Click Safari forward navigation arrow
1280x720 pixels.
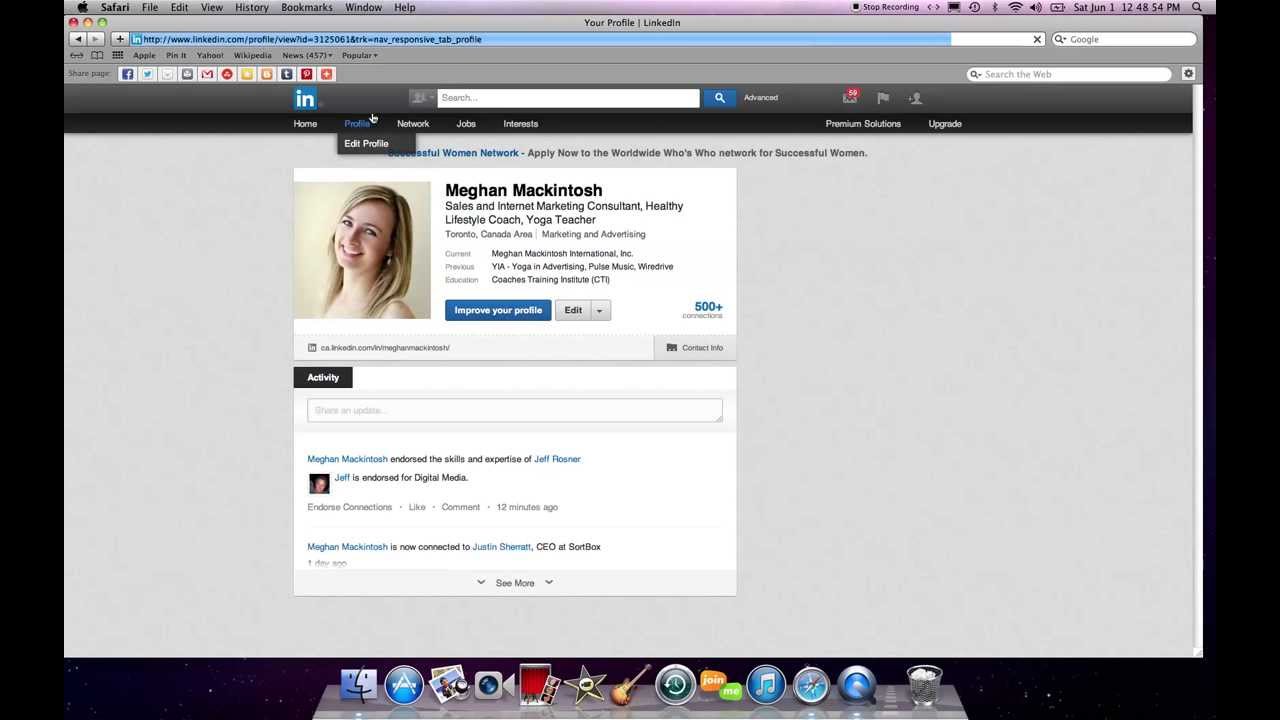95,39
